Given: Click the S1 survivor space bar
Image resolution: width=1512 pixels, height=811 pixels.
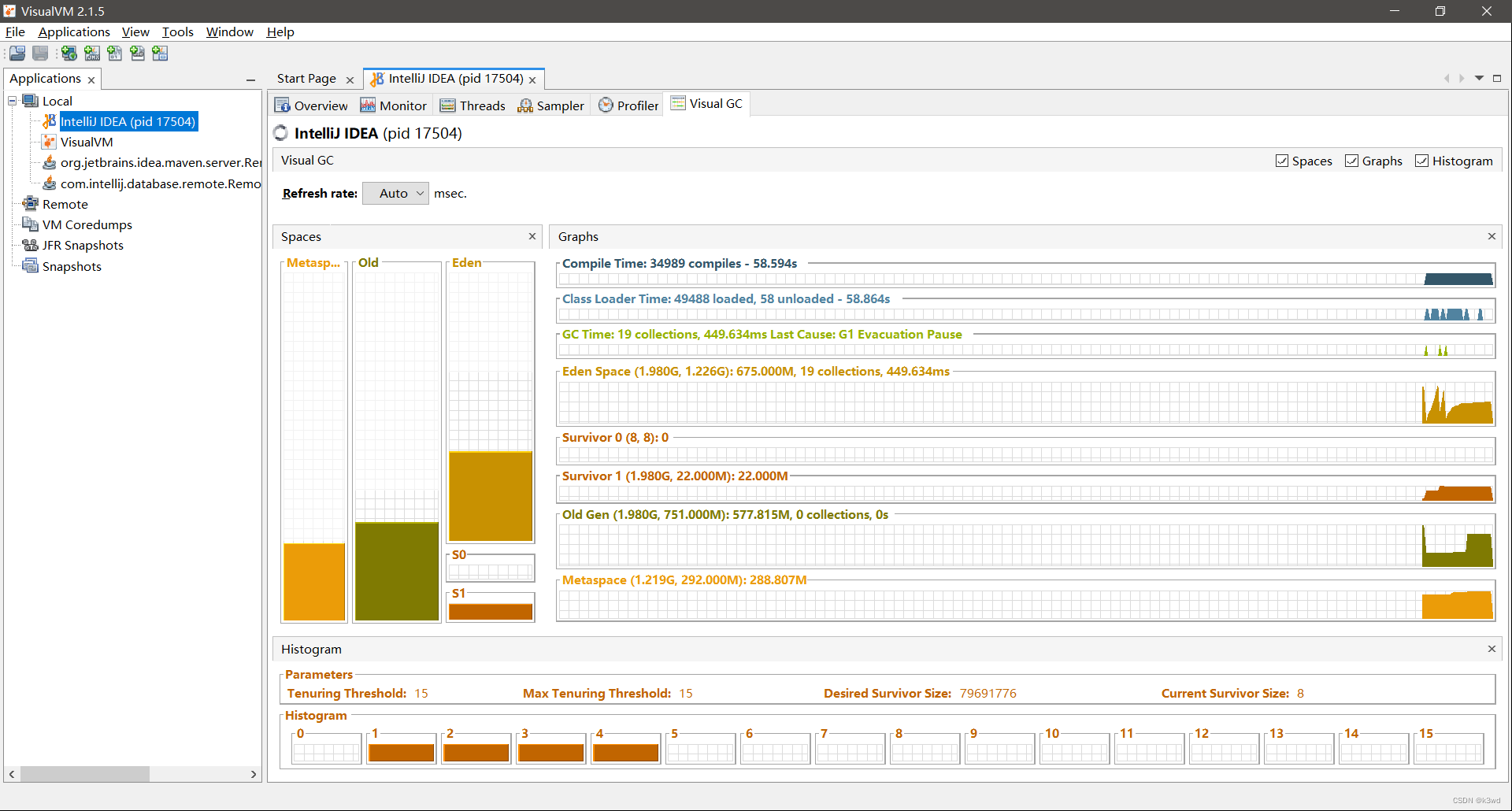Looking at the screenshot, I should pyautogui.click(x=491, y=612).
